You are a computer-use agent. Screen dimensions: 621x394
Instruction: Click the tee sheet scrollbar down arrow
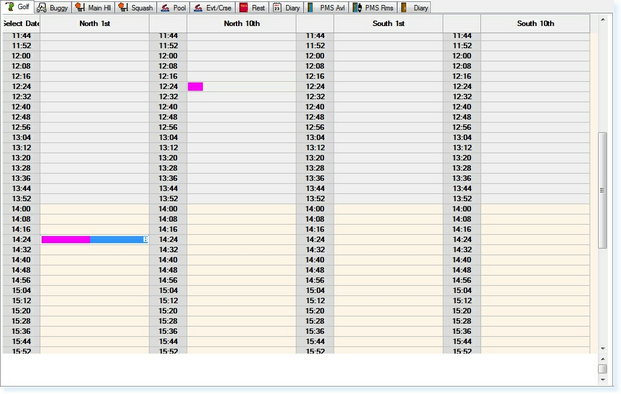pyautogui.click(x=602, y=348)
